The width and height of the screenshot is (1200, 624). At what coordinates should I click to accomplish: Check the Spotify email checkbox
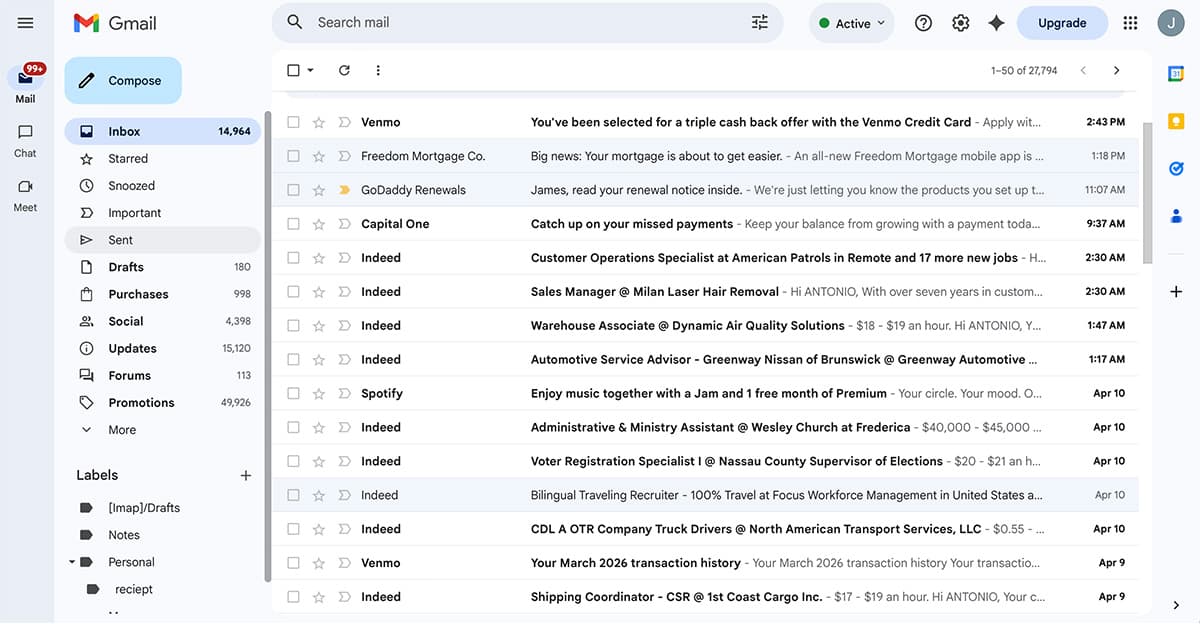point(293,393)
